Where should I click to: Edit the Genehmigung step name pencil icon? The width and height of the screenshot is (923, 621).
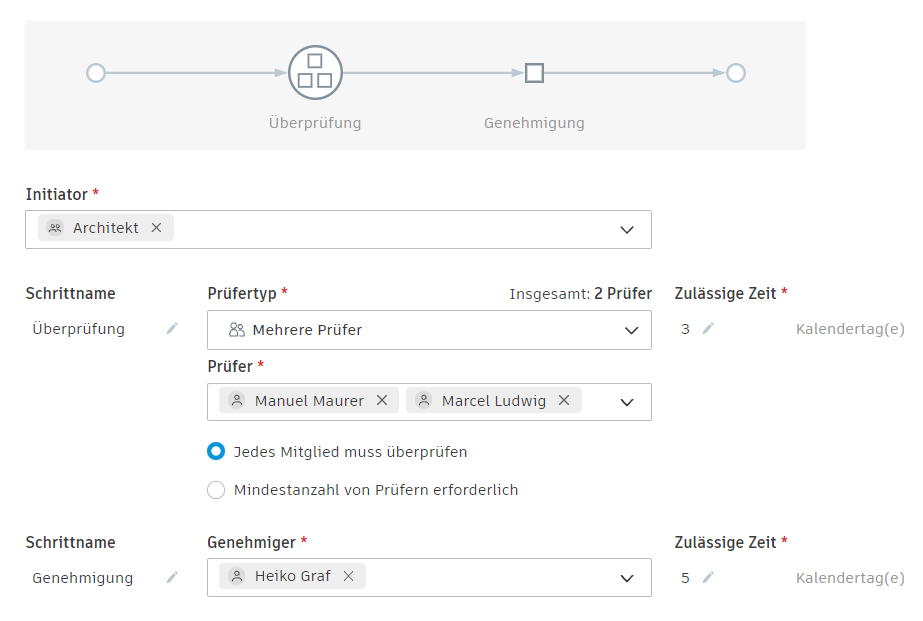click(x=172, y=577)
